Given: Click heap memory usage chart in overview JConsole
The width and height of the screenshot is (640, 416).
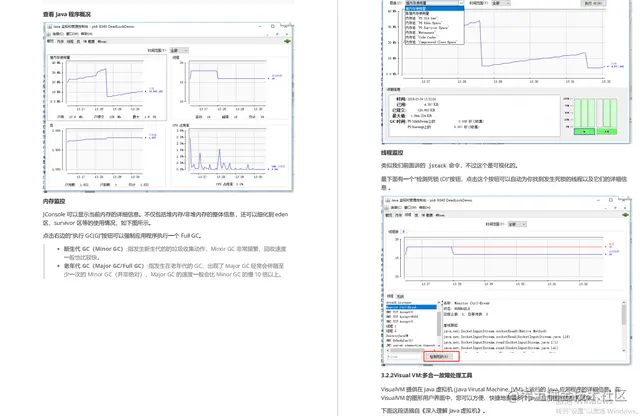Looking at the screenshot, I should 107,87.
